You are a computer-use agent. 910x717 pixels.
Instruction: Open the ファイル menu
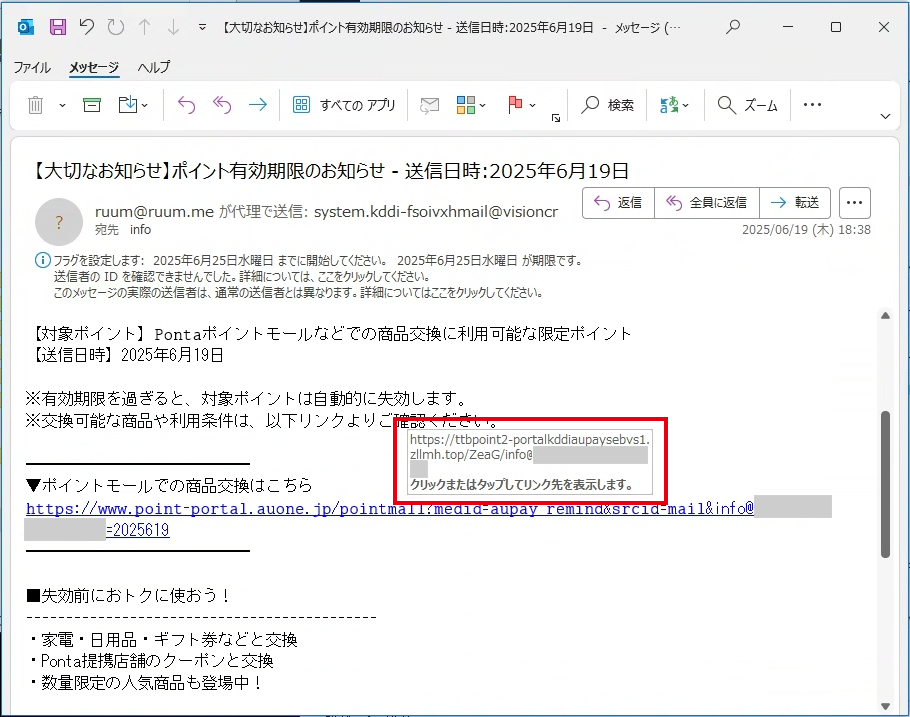(x=32, y=67)
